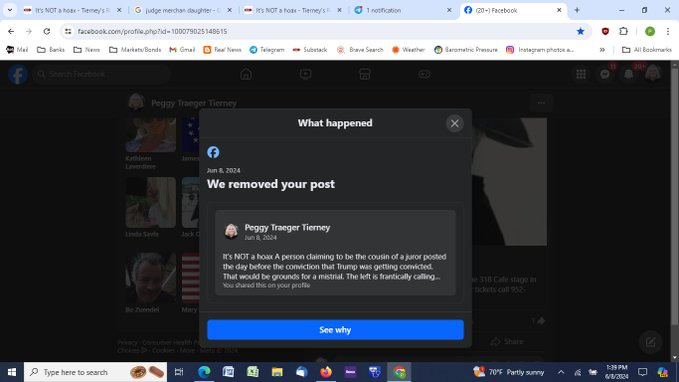Screen dimensions: 679x382
Task: Click the site information icon in address bar
Action: [68, 31]
